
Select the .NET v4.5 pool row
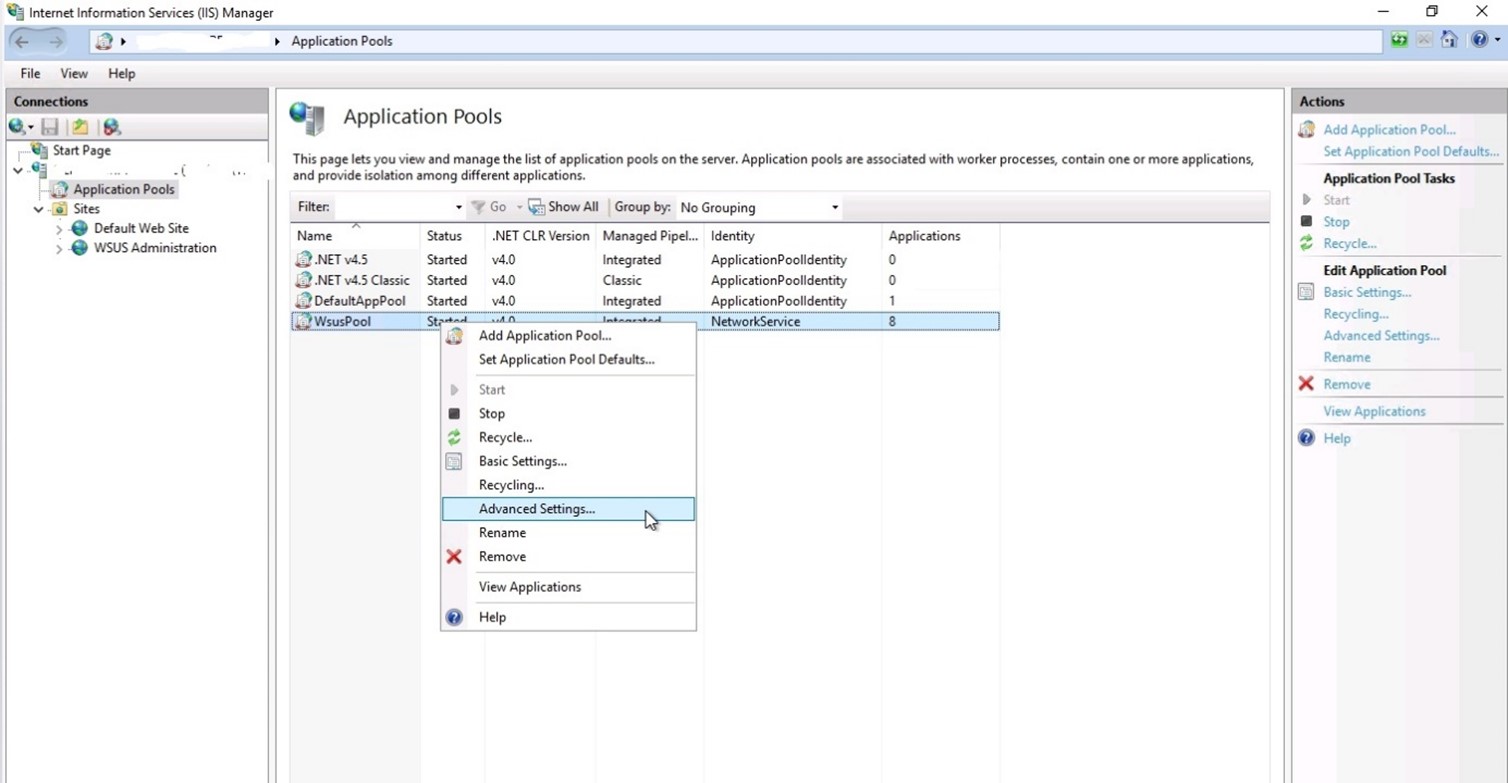tap(645, 260)
